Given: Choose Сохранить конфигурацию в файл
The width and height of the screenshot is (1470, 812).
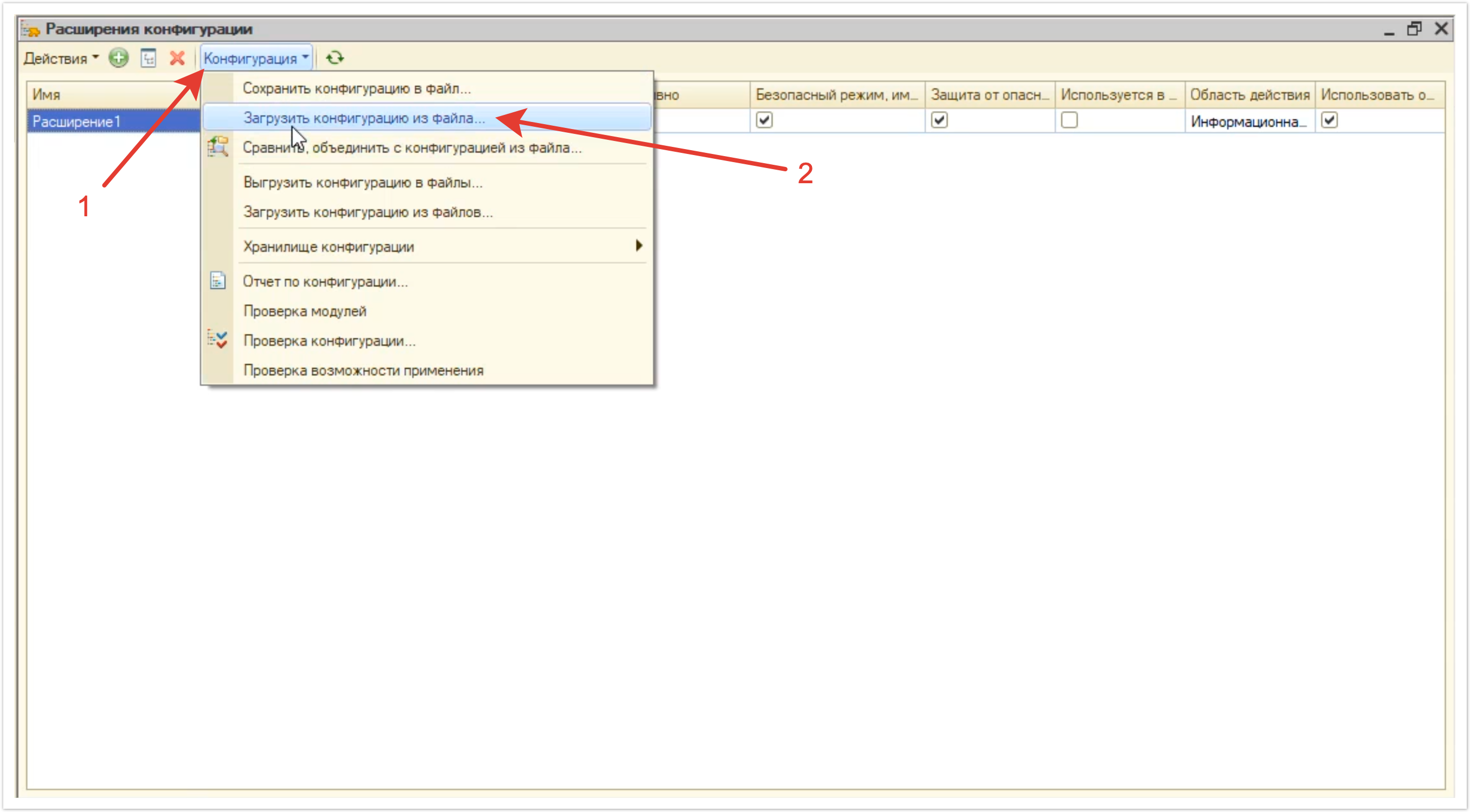Looking at the screenshot, I should (x=357, y=88).
